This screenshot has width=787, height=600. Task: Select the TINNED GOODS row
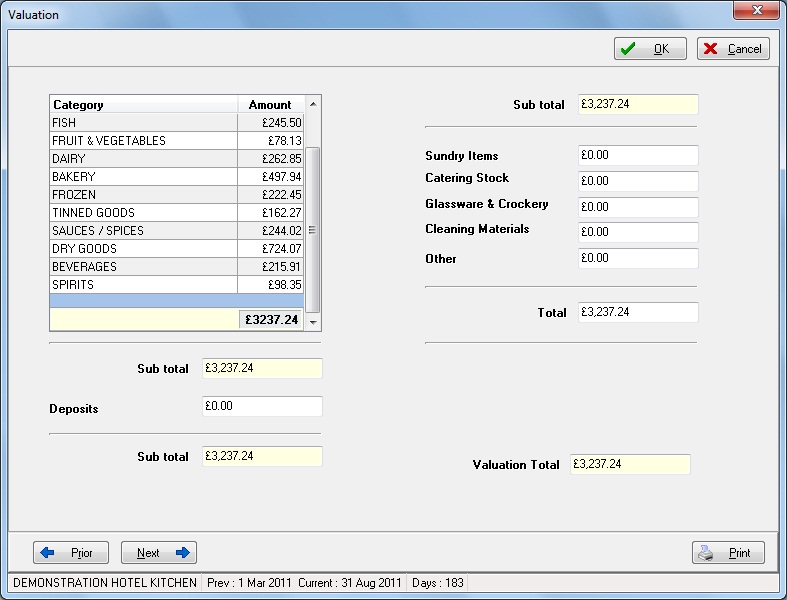[177, 213]
